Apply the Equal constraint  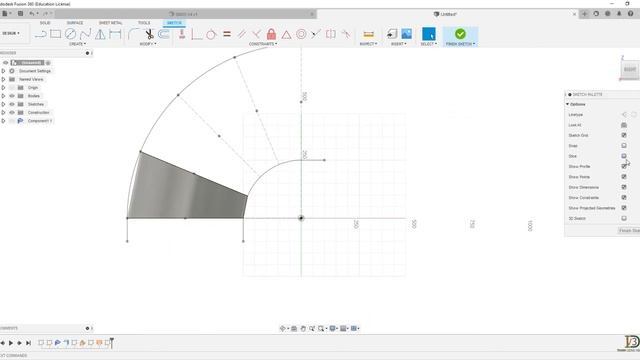click(x=227, y=34)
